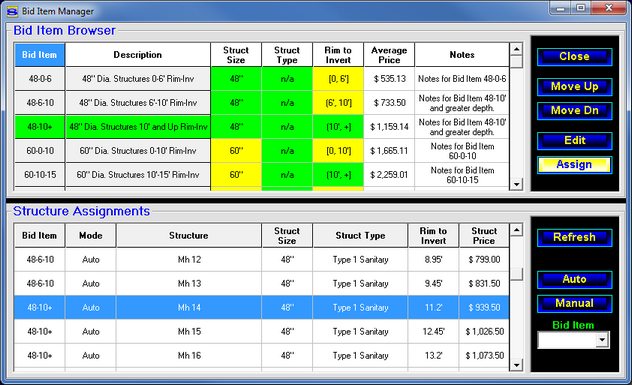Click the Bid Item Browser scroll down arrow
Screen dimensions: 632x385
[516, 184]
